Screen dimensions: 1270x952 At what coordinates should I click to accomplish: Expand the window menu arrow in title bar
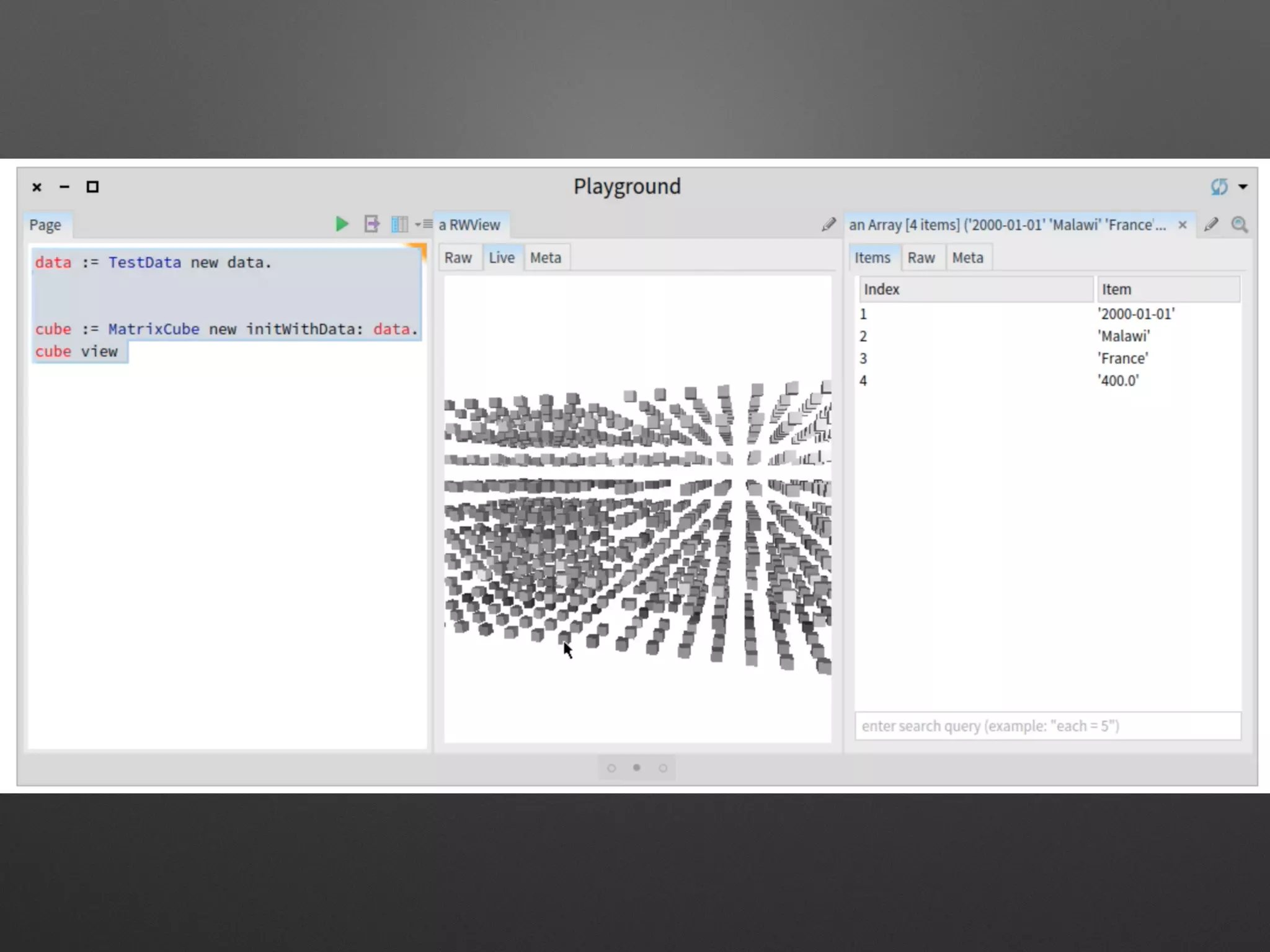(1243, 187)
